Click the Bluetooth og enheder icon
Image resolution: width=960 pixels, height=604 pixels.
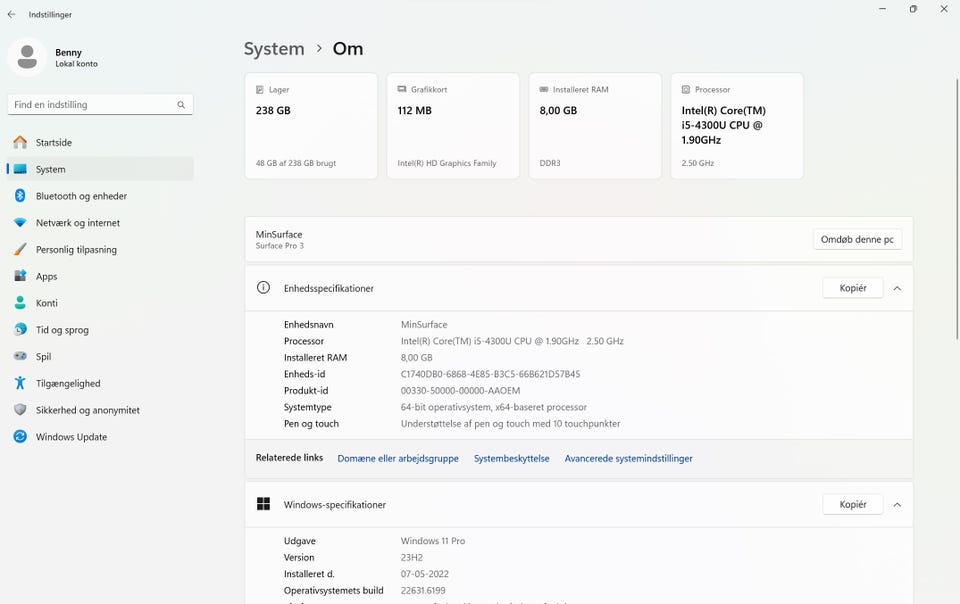click(20, 196)
